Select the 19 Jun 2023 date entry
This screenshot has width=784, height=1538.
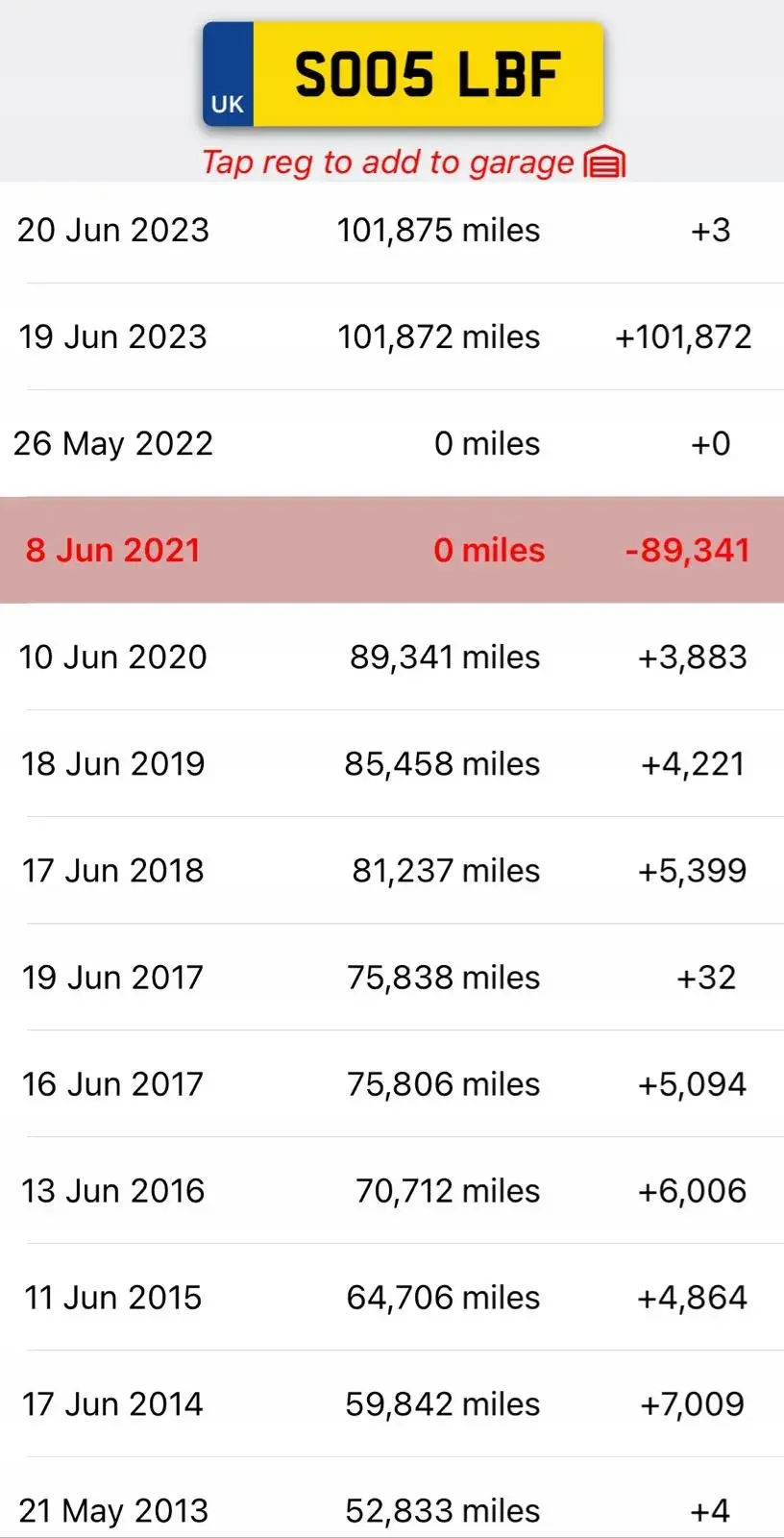(x=112, y=337)
